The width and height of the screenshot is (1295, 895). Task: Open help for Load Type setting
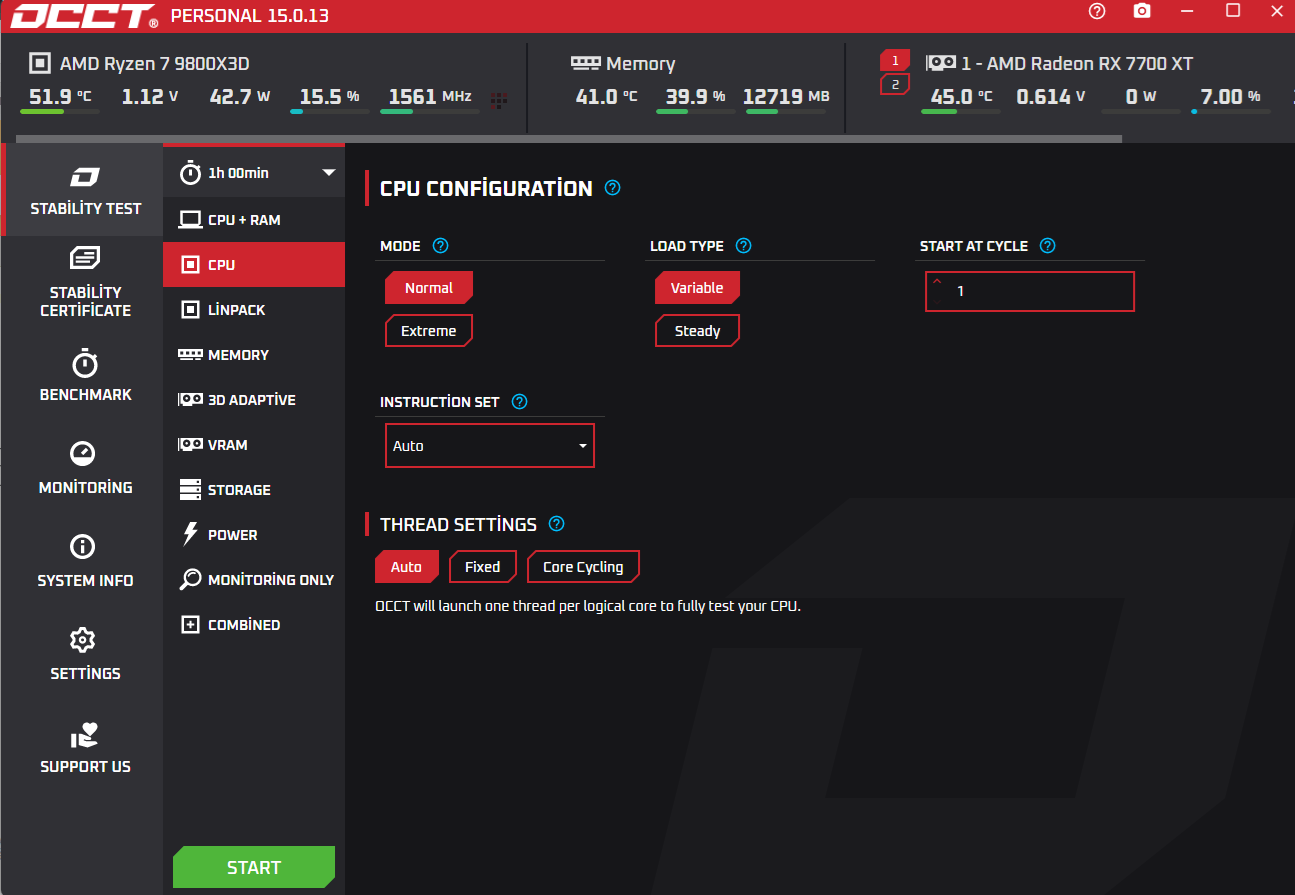coord(743,246)
